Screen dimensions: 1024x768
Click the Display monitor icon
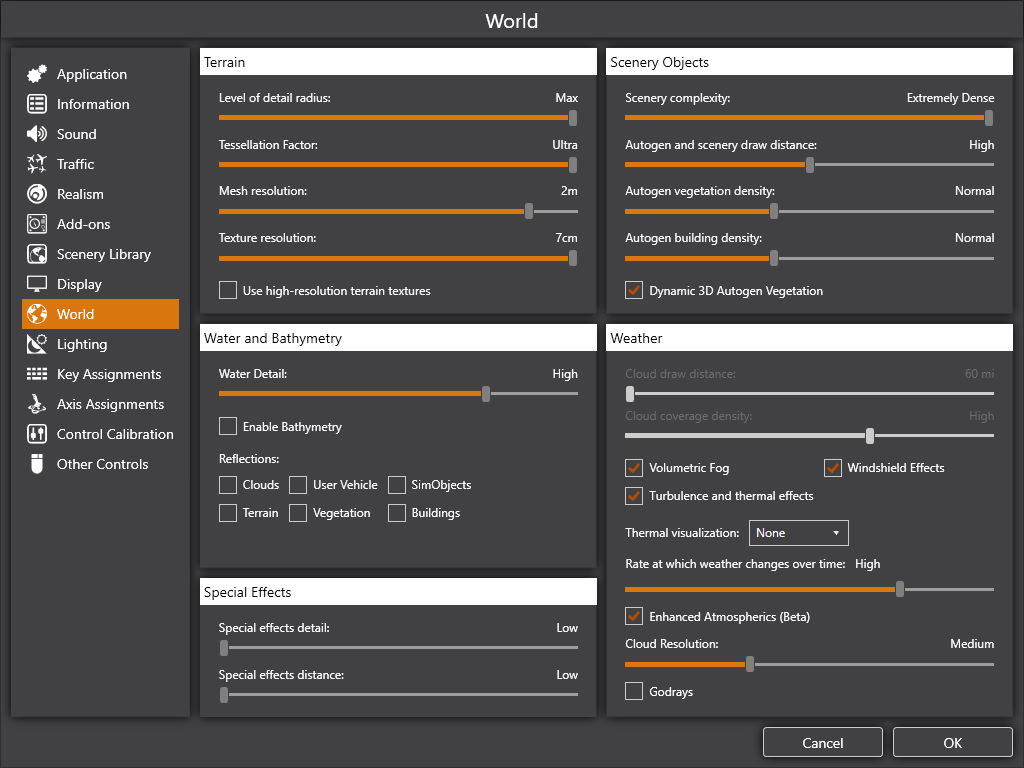pyautogui.click(x=37, y=284)
